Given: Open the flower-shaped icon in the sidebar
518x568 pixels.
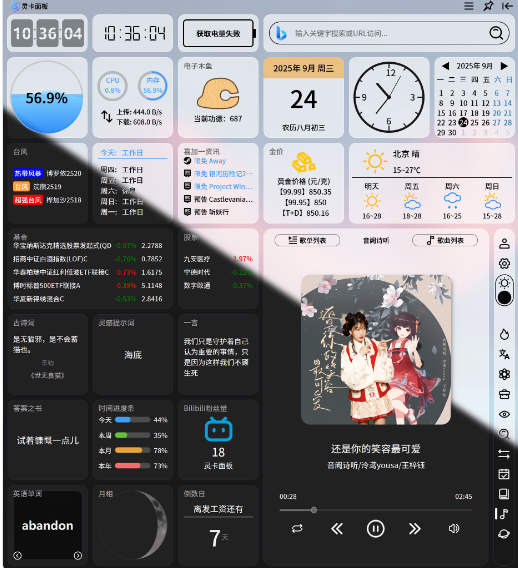Looking at the screenshot, I should click(504, 374).
